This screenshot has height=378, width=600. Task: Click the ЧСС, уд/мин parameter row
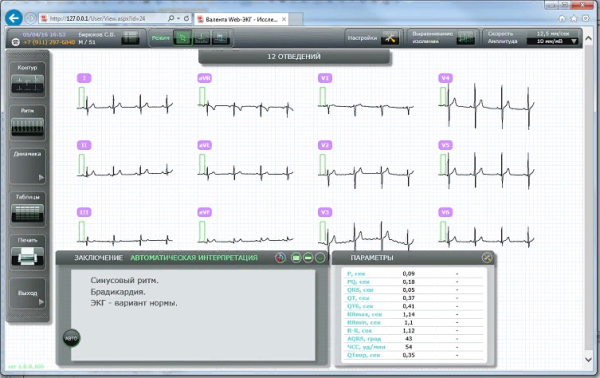coord(414,347)
